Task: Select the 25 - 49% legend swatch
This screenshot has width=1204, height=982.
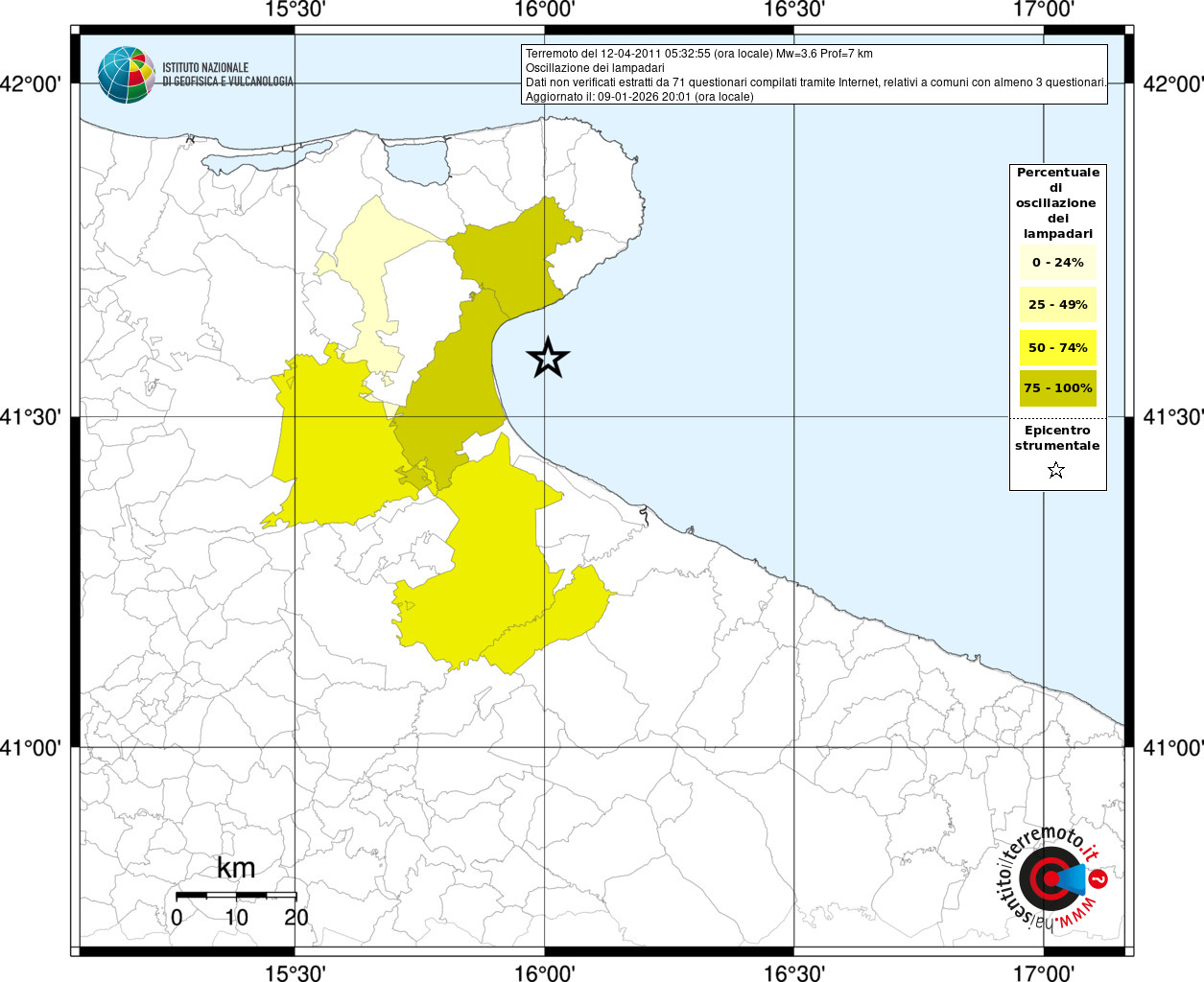Action: (1057, 305)
